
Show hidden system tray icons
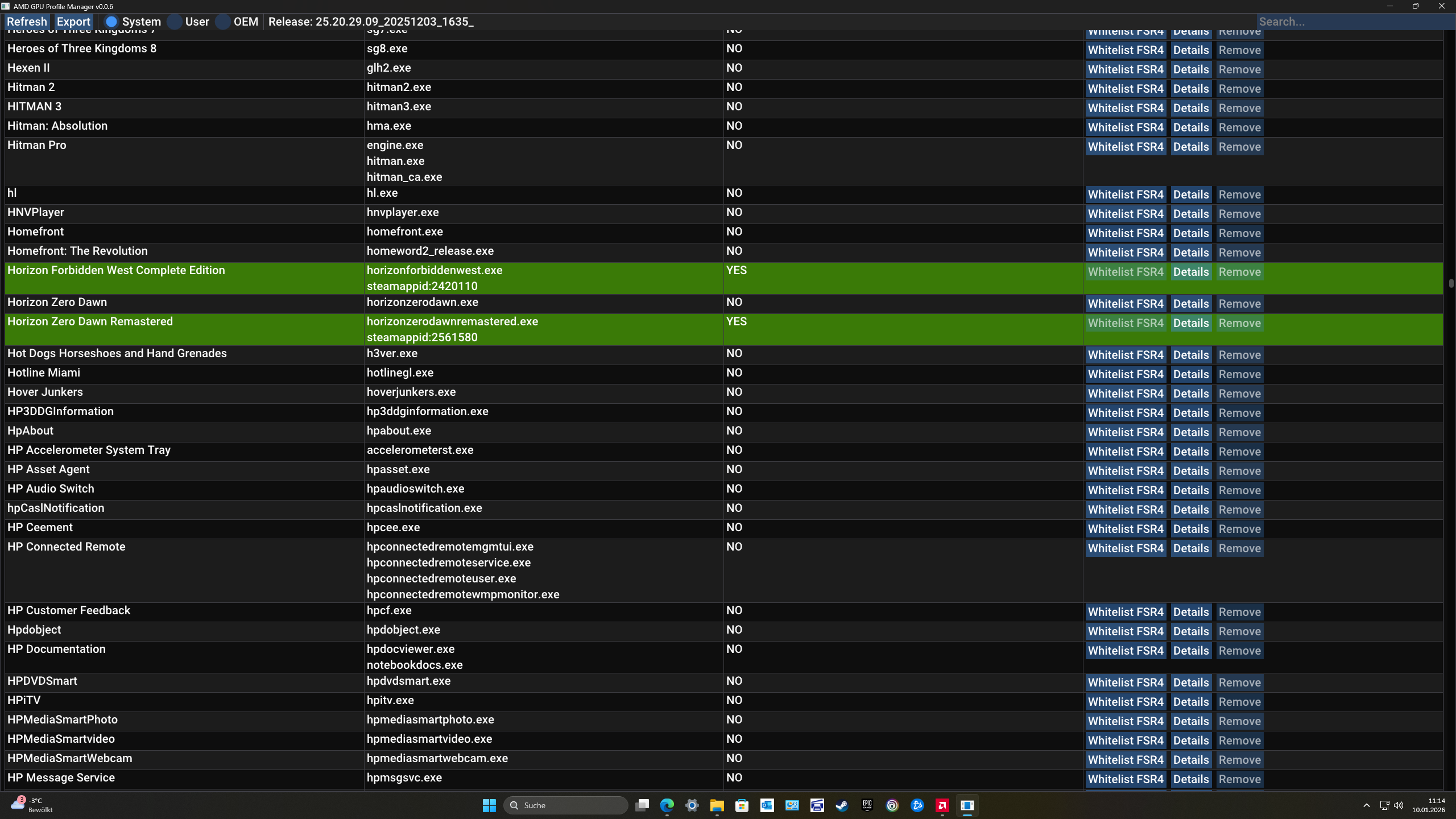tap(1366, 805)
